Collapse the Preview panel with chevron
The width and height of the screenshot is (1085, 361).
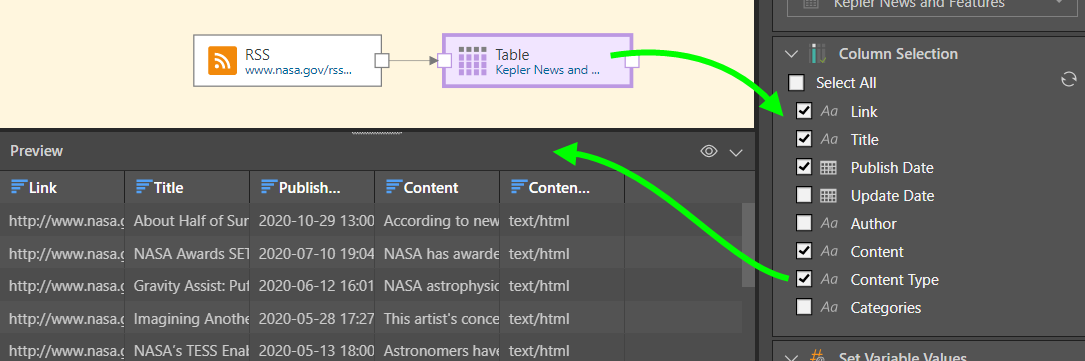pos(736,152)
